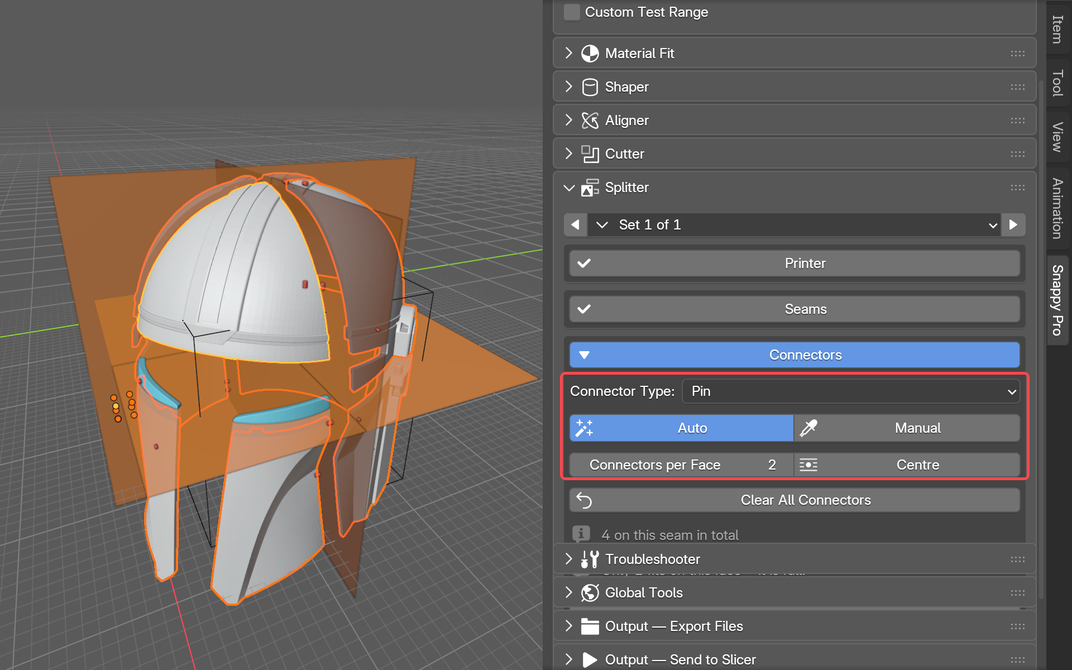Switch to the Item sidebar tab
Screen dimensions: 1072x670
[1058, 29]
